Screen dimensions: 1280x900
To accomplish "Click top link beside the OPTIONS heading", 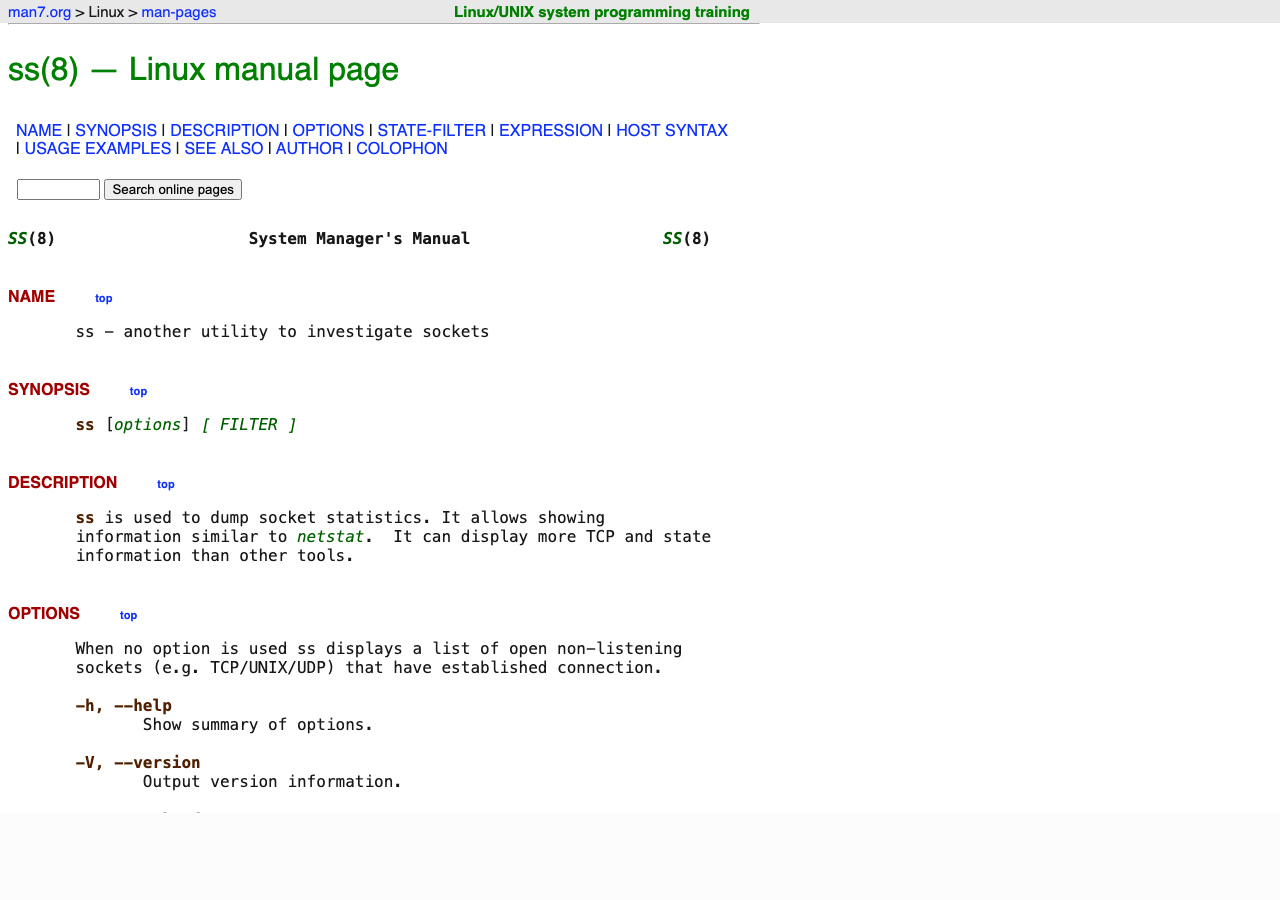I will click(x=128, y=615).
